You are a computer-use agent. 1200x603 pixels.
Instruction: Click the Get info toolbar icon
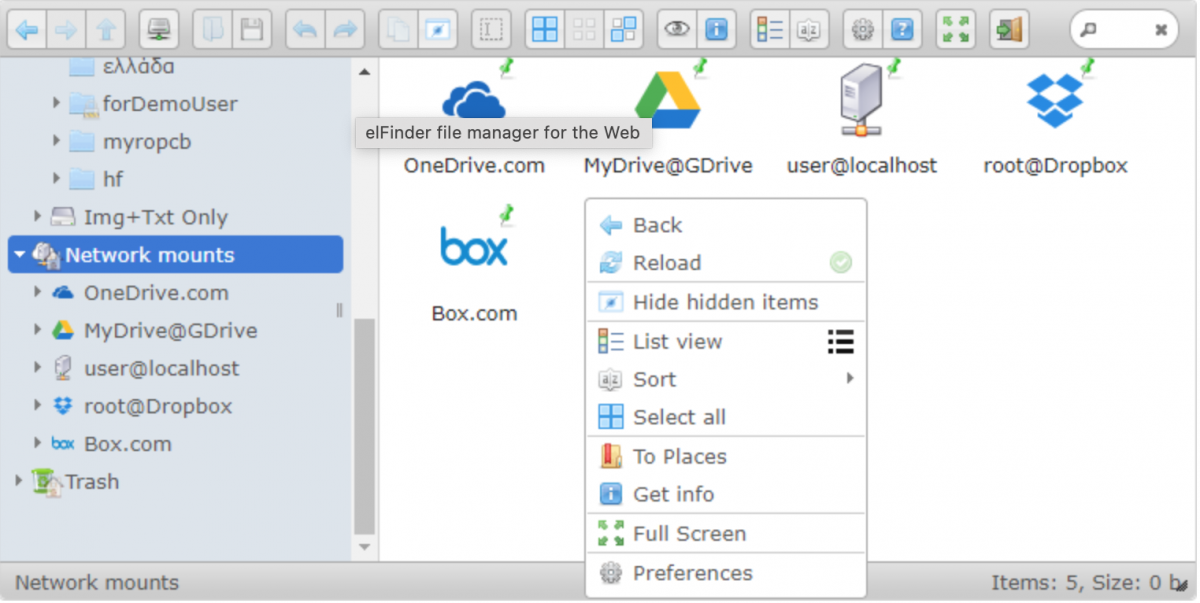(716, 30)
